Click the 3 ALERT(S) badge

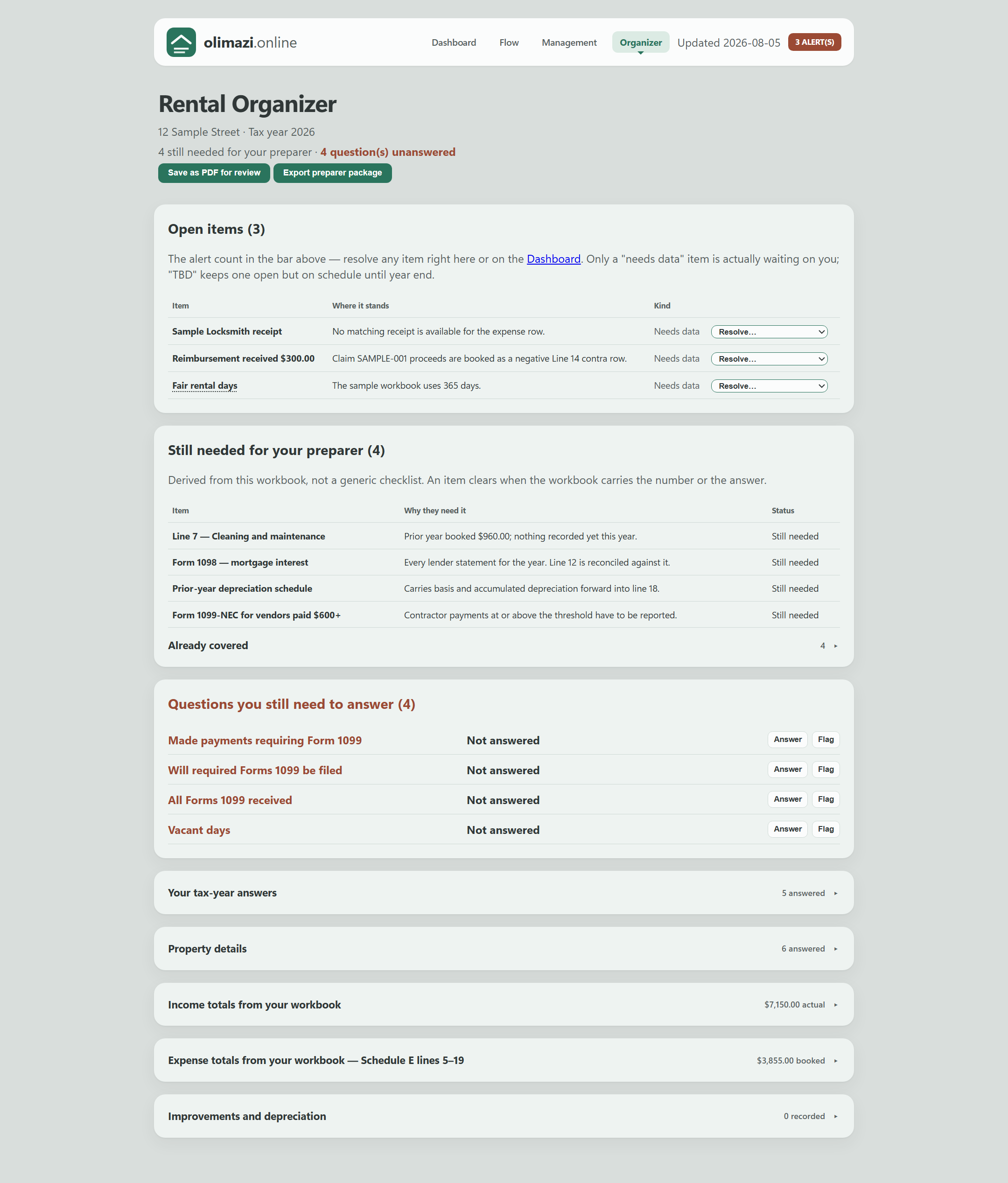814,42
